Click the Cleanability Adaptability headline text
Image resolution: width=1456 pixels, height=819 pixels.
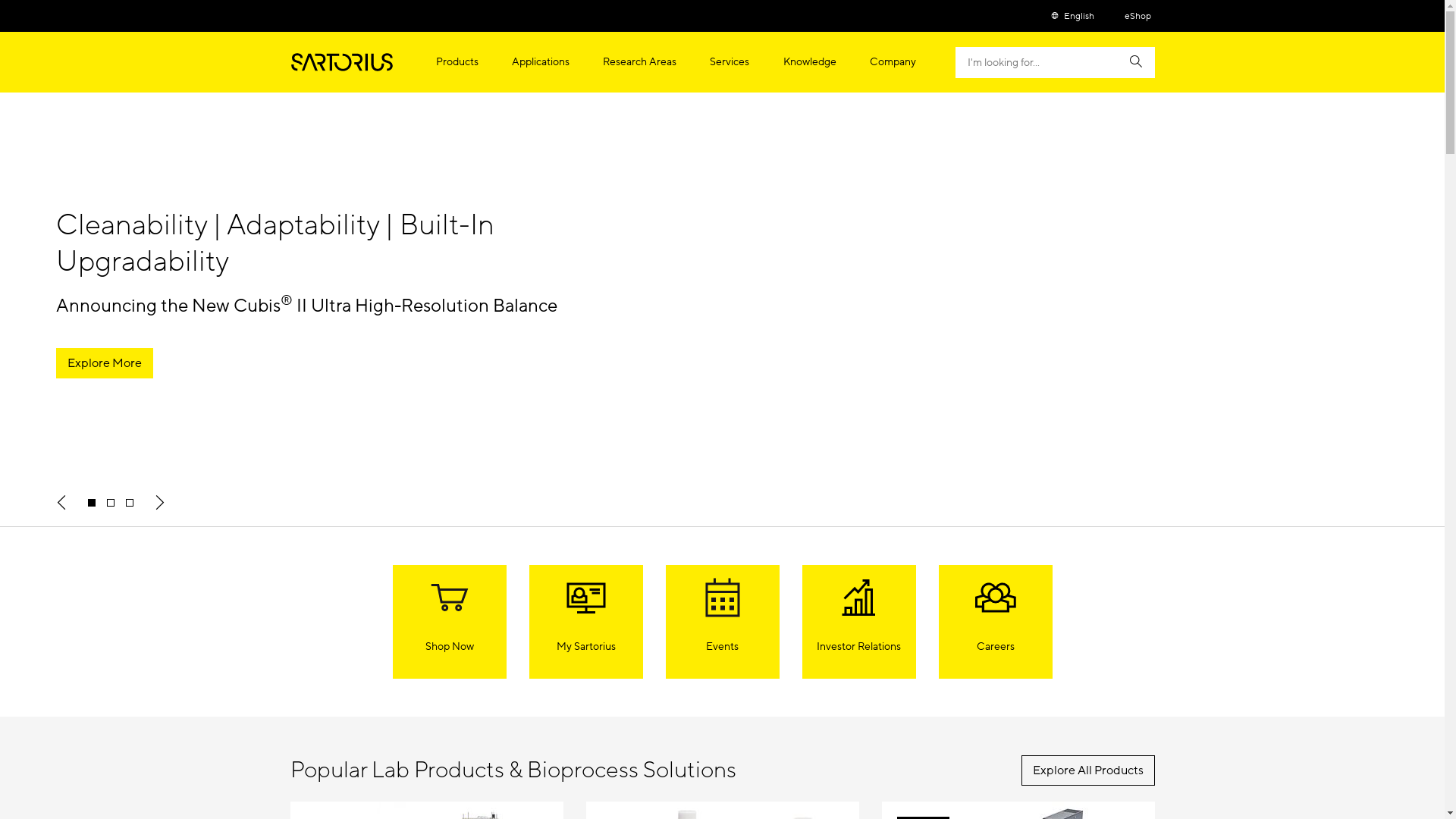click(x=275, y=243)
